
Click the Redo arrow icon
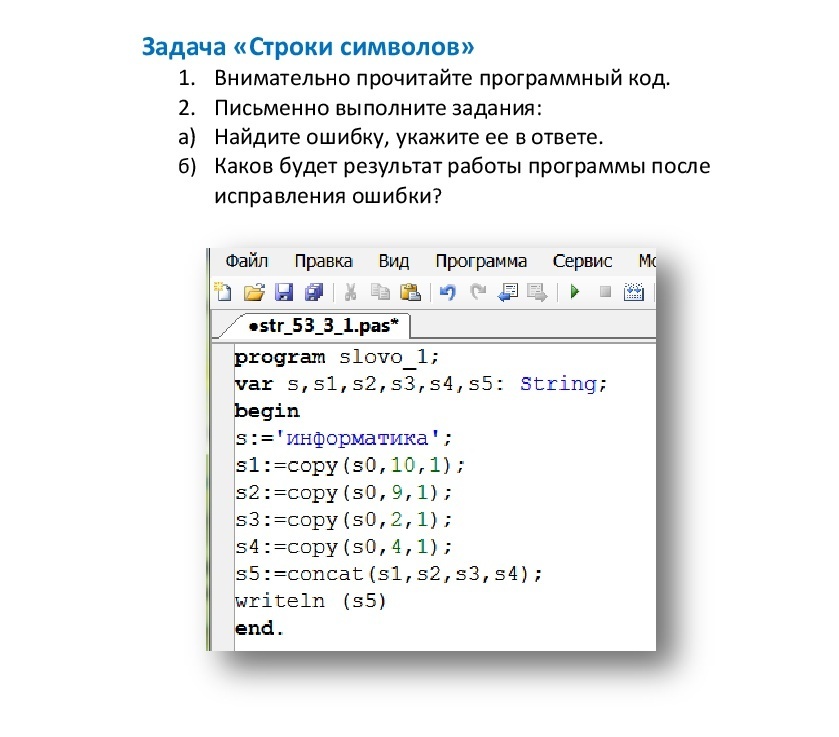(478, 292)
